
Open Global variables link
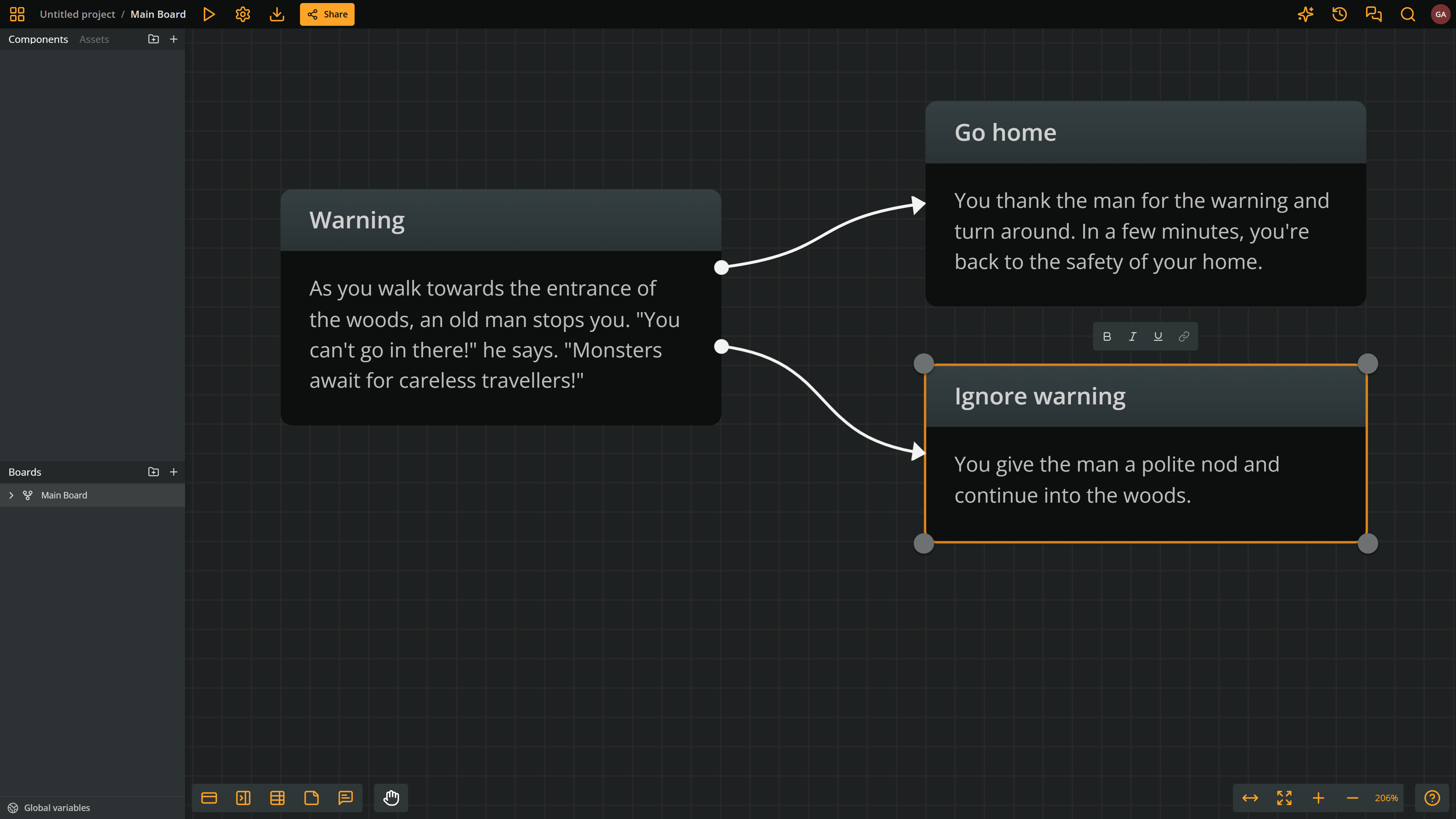point(57,807)
